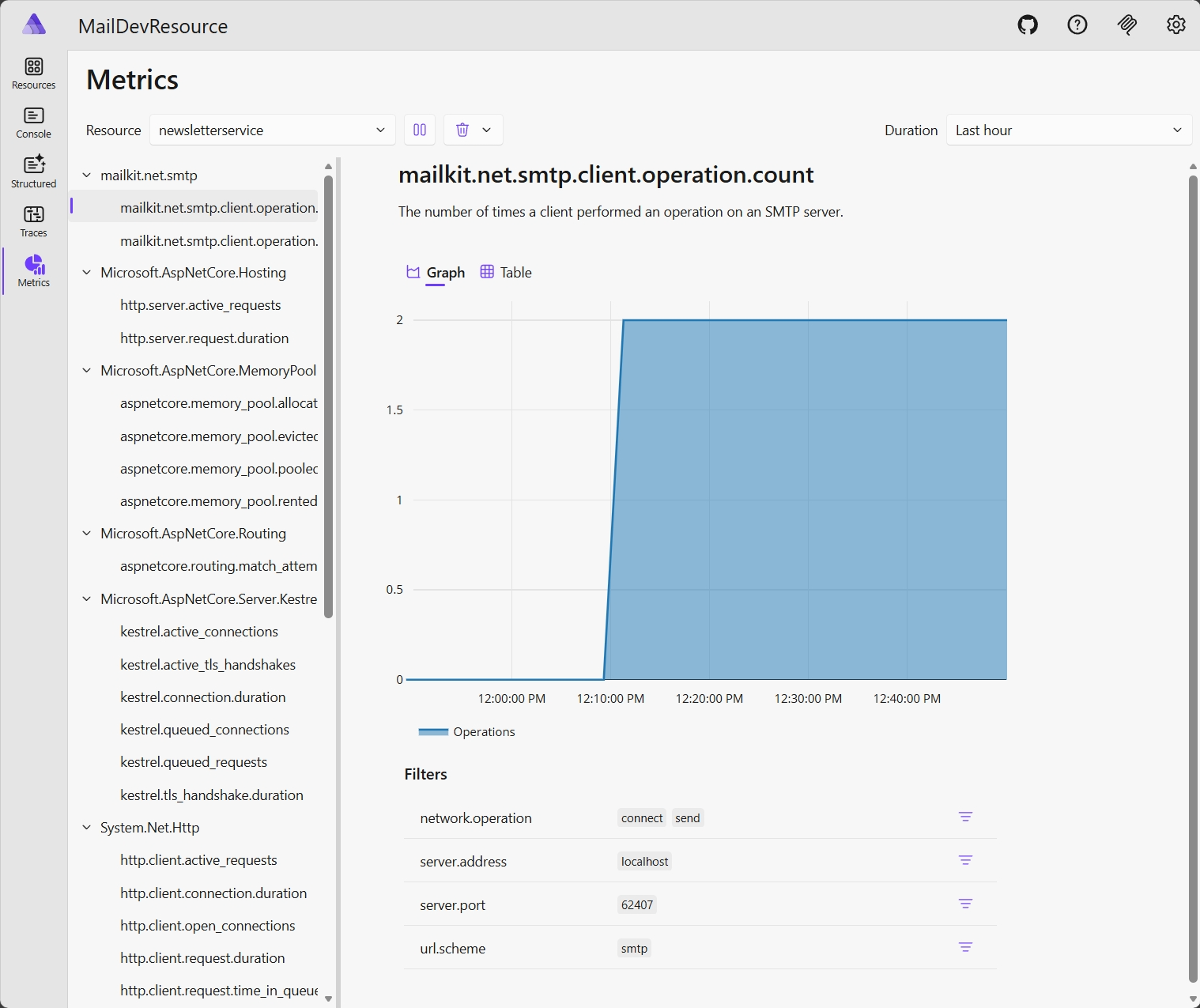Image resolution: width=1200 pixels, height=1008 pixels.
Task: Open the GitHub repository icon
Action: 1028,25
